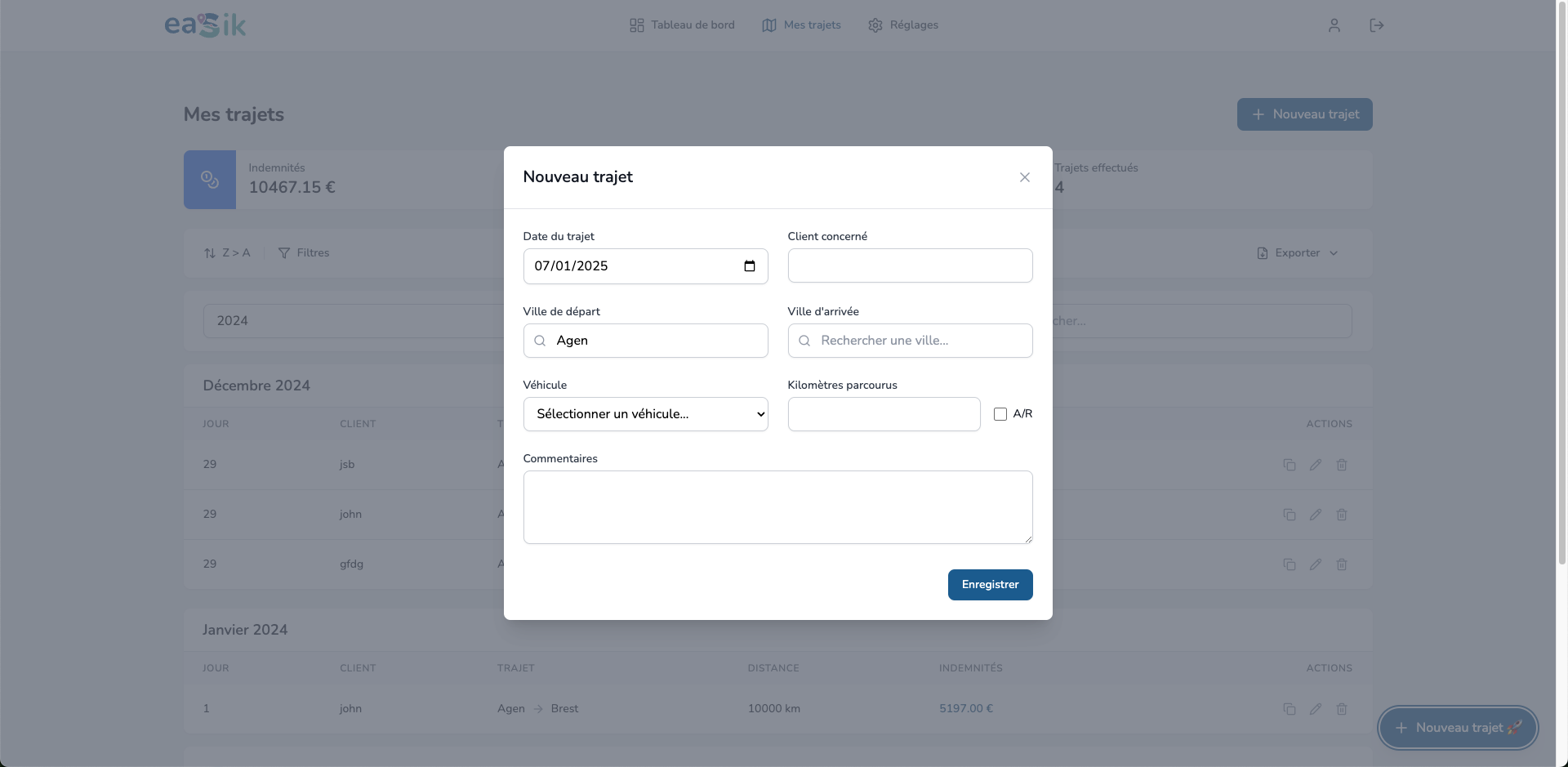This screenshot has width=1568, height=767.
Task: Click the Mes trajets map icon
Action: pyautogui.click(x=769, y=25)
